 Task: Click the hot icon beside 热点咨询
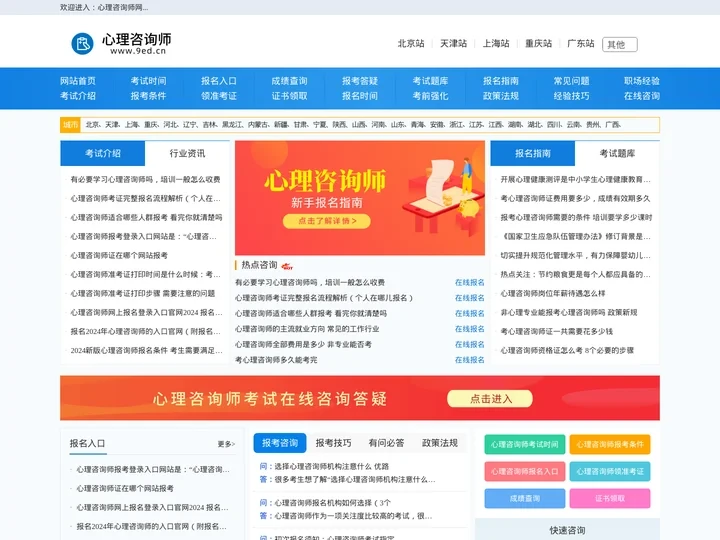[x=287, y=266]
